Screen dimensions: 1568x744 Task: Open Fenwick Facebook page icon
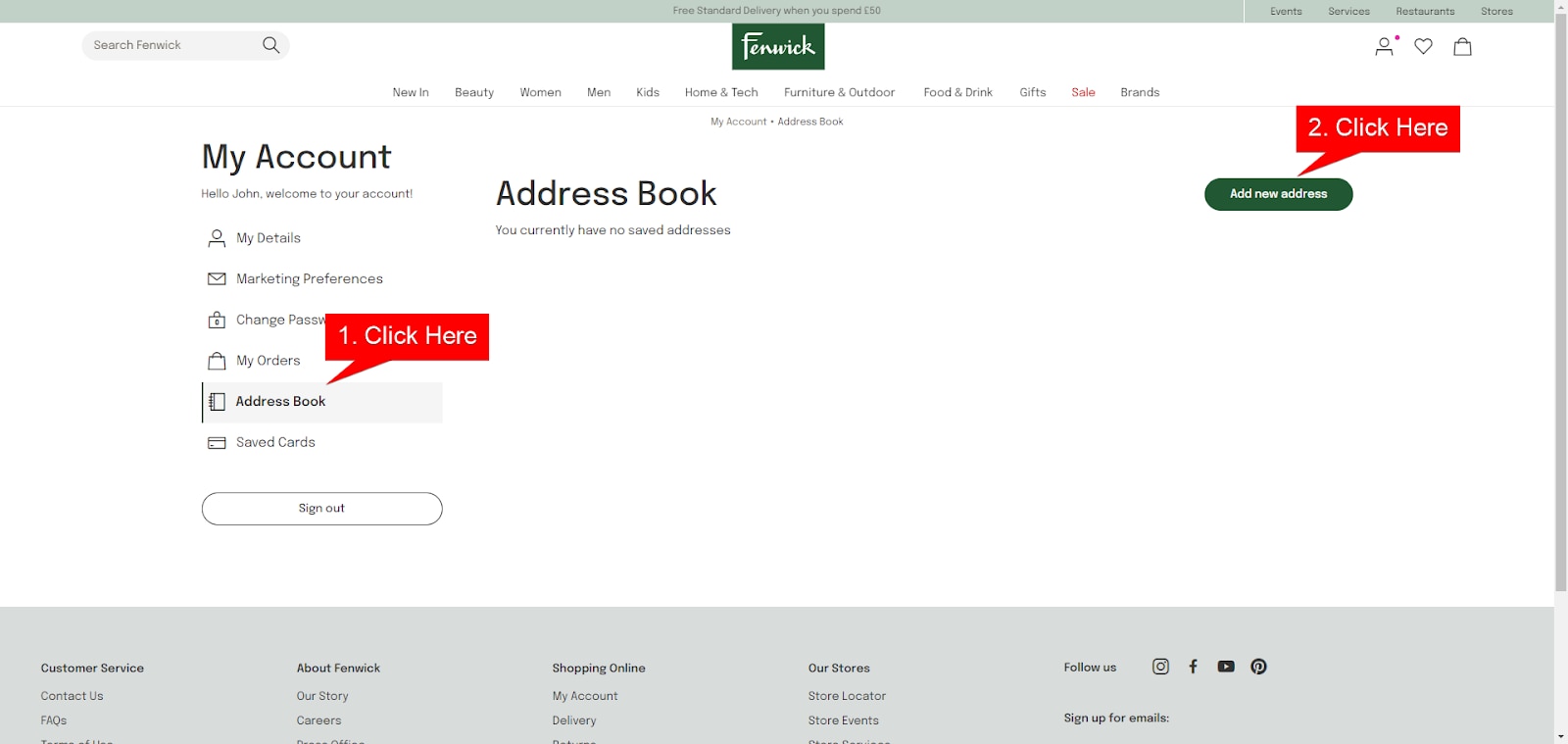(x=1193, y=667)
